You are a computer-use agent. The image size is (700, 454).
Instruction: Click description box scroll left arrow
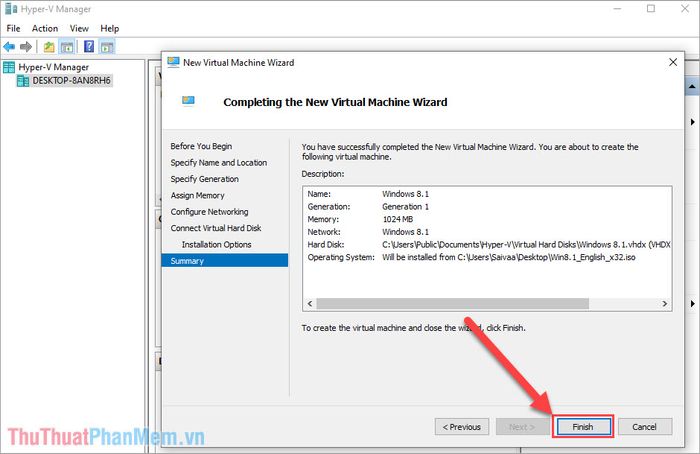pos(310,304)
